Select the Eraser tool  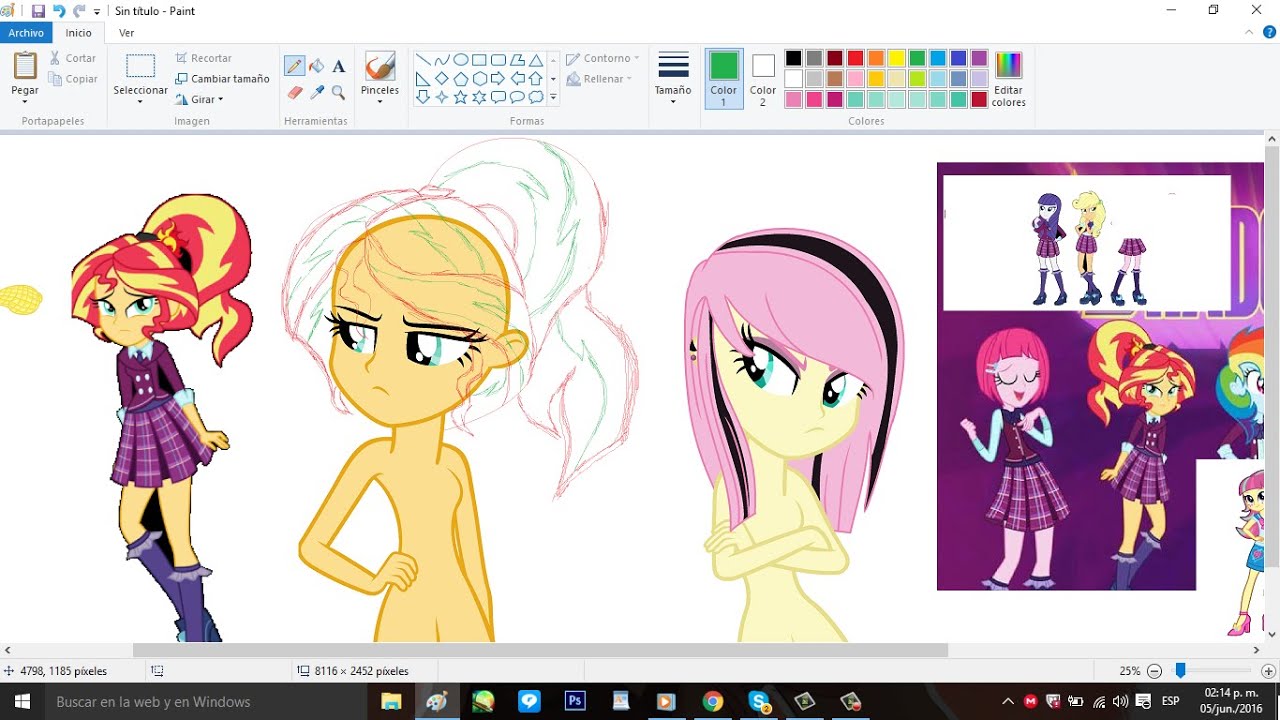click(294, 92)
